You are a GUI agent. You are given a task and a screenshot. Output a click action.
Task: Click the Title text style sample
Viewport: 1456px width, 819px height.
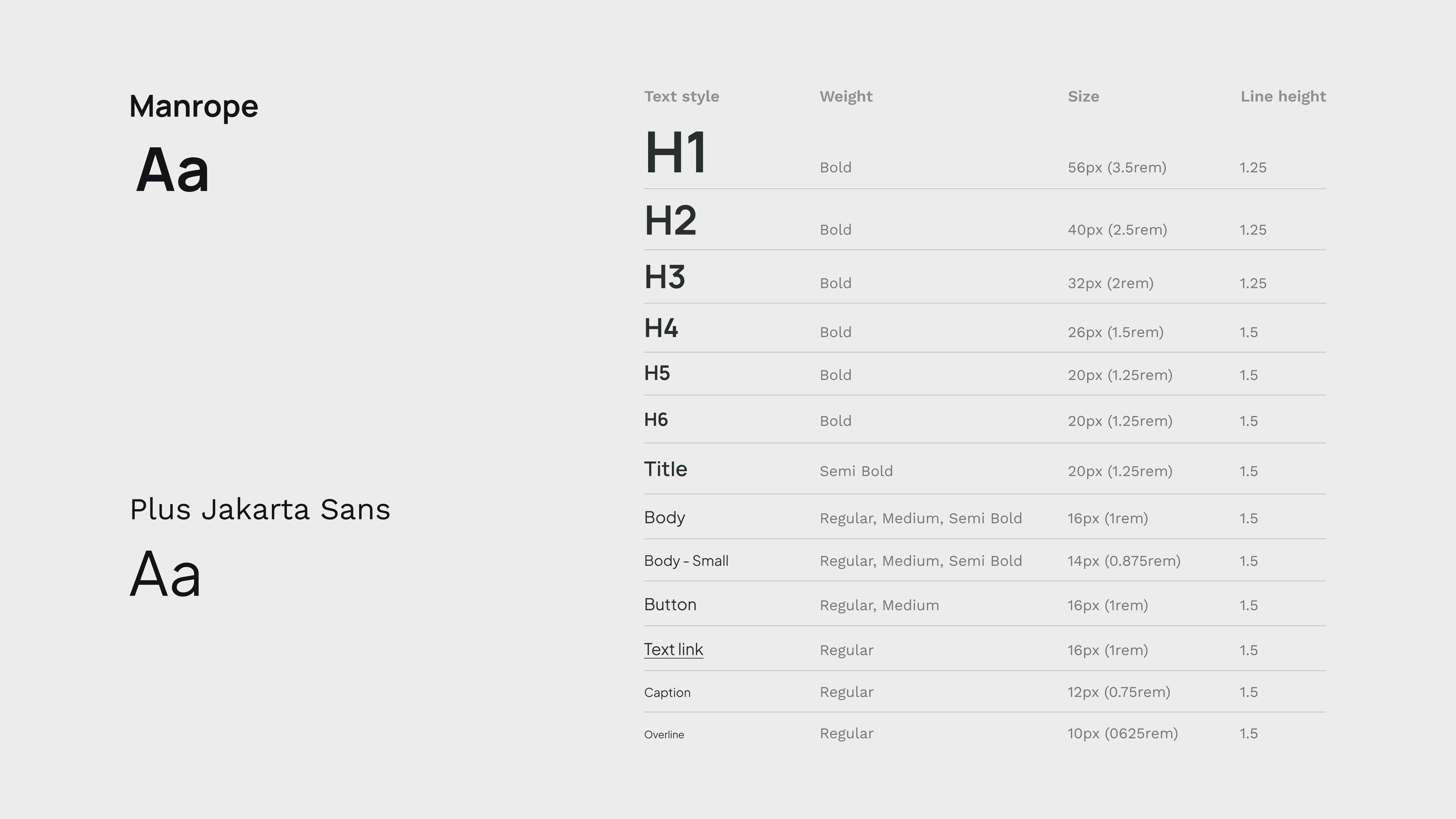(x=666, y=469)
